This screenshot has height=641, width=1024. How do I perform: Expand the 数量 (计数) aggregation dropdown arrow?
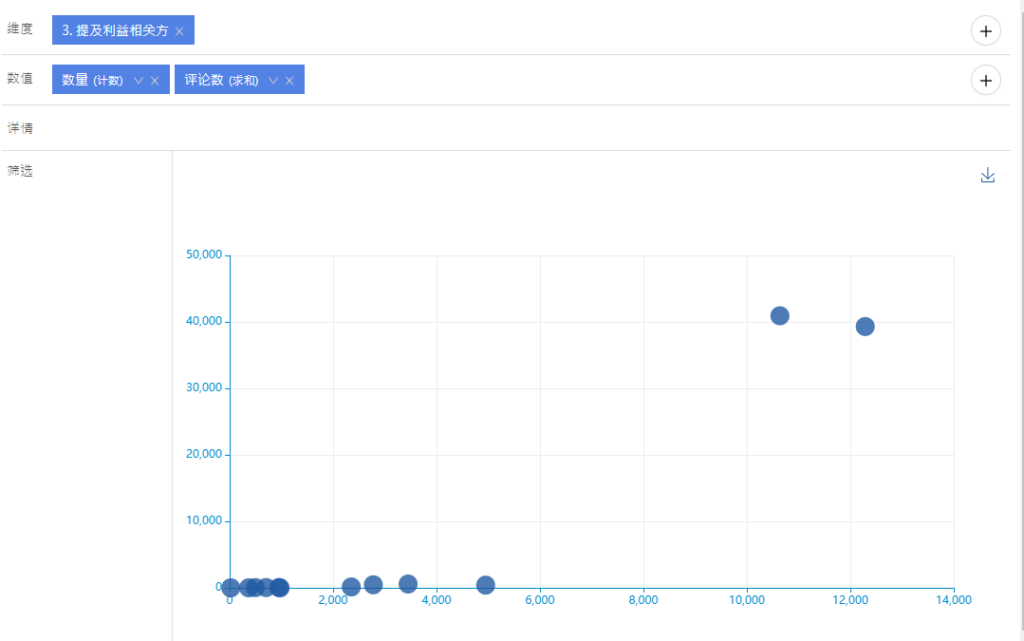tap(138, 81)
